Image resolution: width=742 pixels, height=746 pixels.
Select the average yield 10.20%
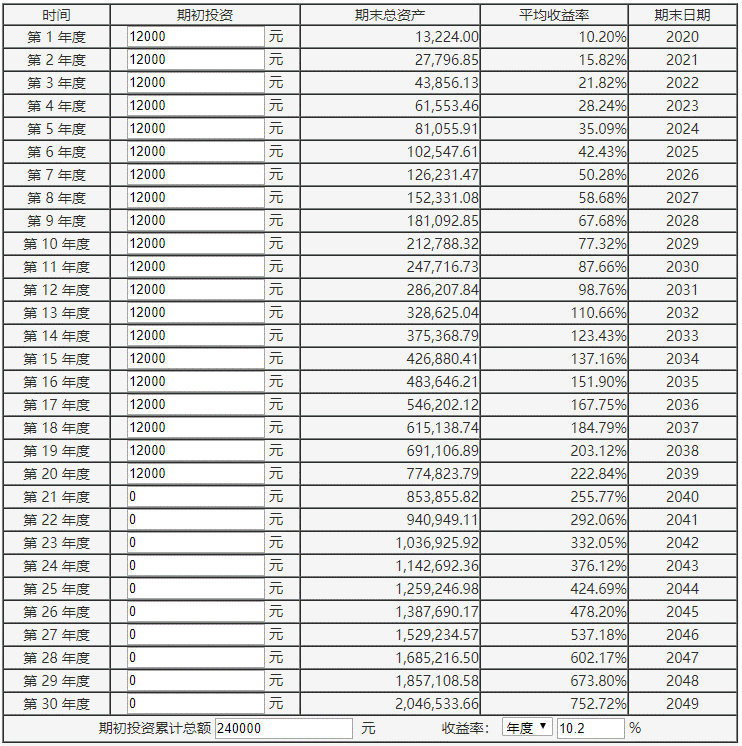pos(603,37)
